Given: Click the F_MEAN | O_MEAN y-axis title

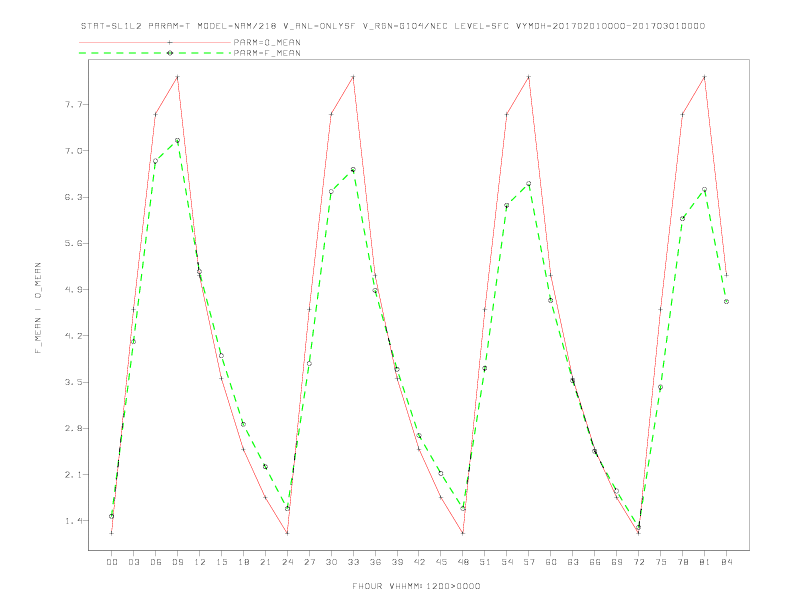Looking at the screenshot, I should coord(38,308).
